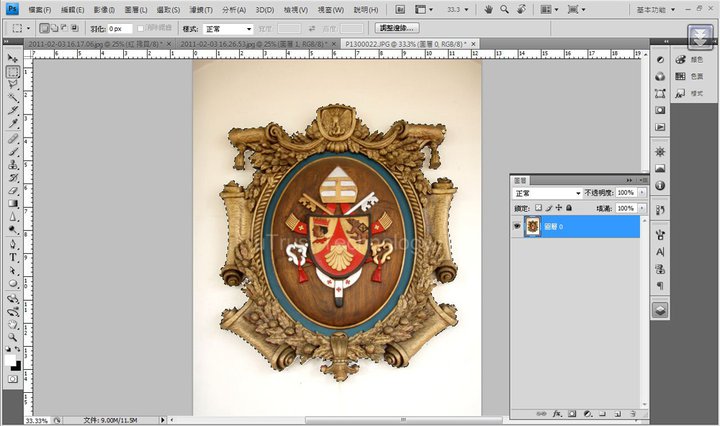Toggle lock position icon
Viewport: 720px width, 426px height.
tap(559, 208)
